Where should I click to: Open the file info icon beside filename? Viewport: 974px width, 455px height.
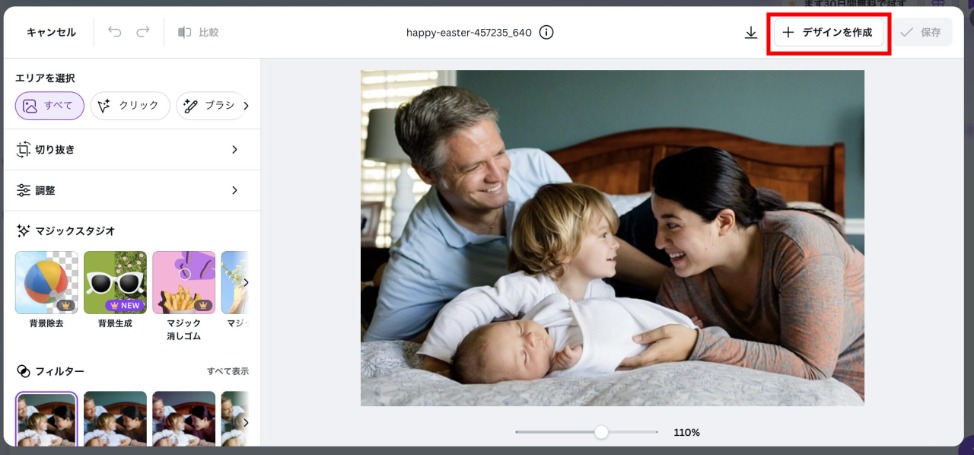coord(546,32)
